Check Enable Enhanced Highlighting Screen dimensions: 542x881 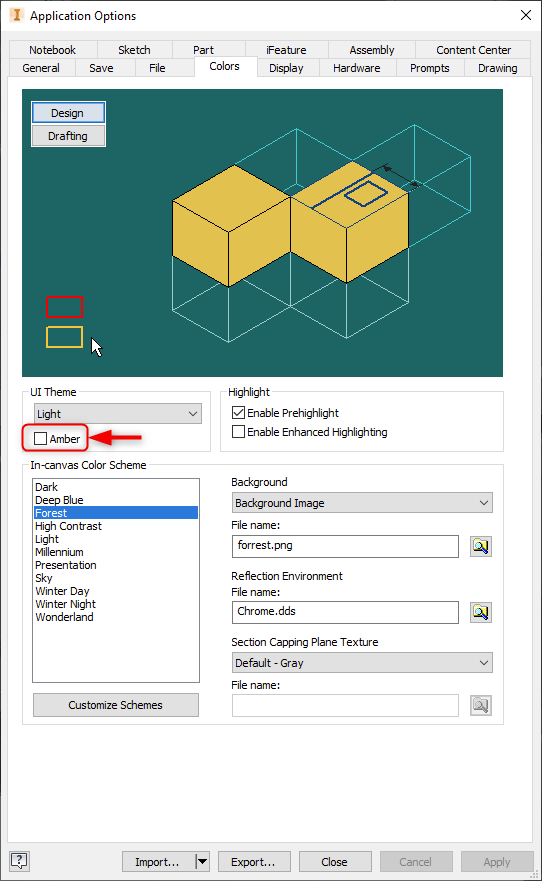pyautogui.click(x=239, y=432)
